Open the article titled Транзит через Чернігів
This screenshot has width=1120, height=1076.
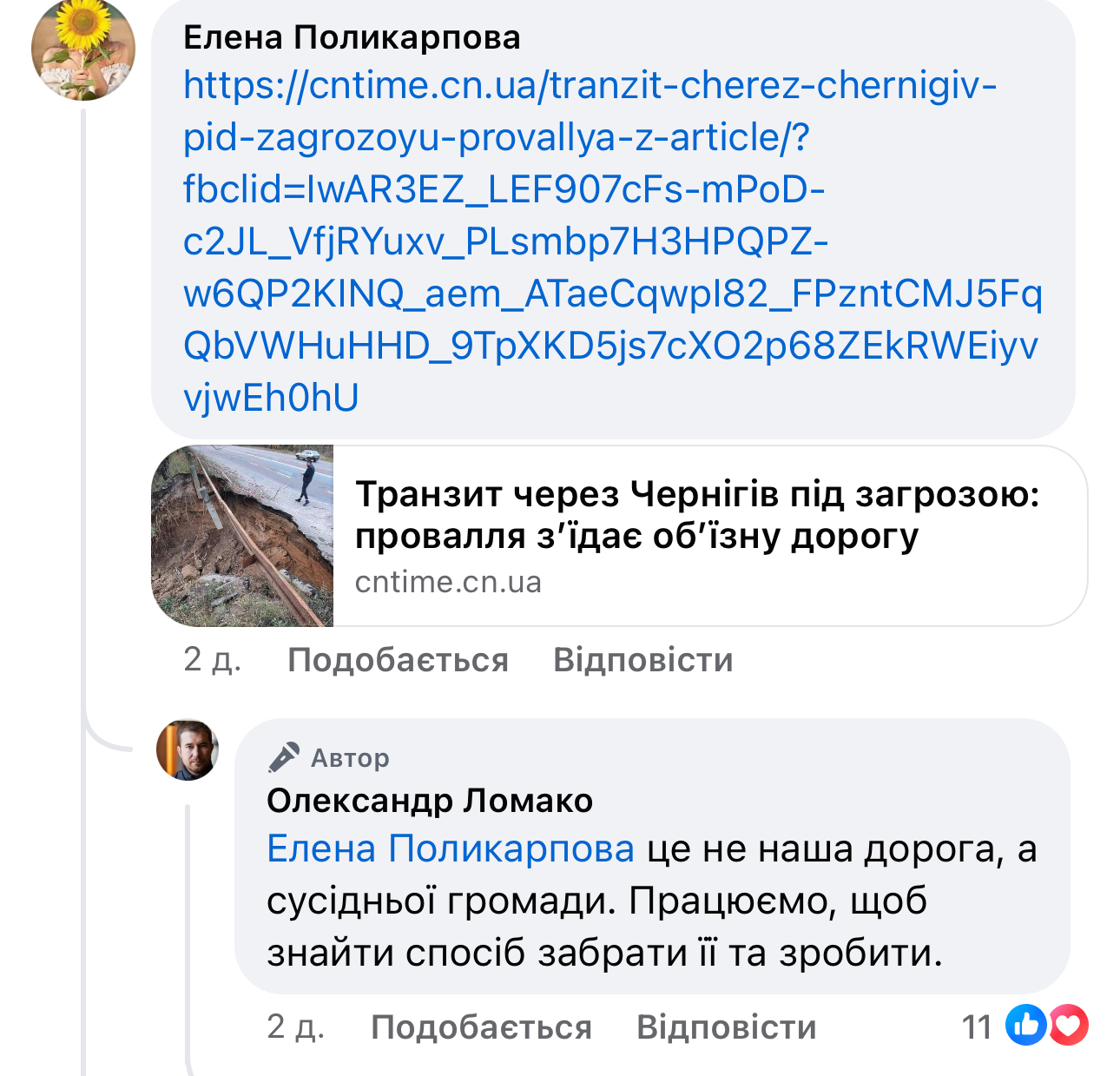coord(697,515)
